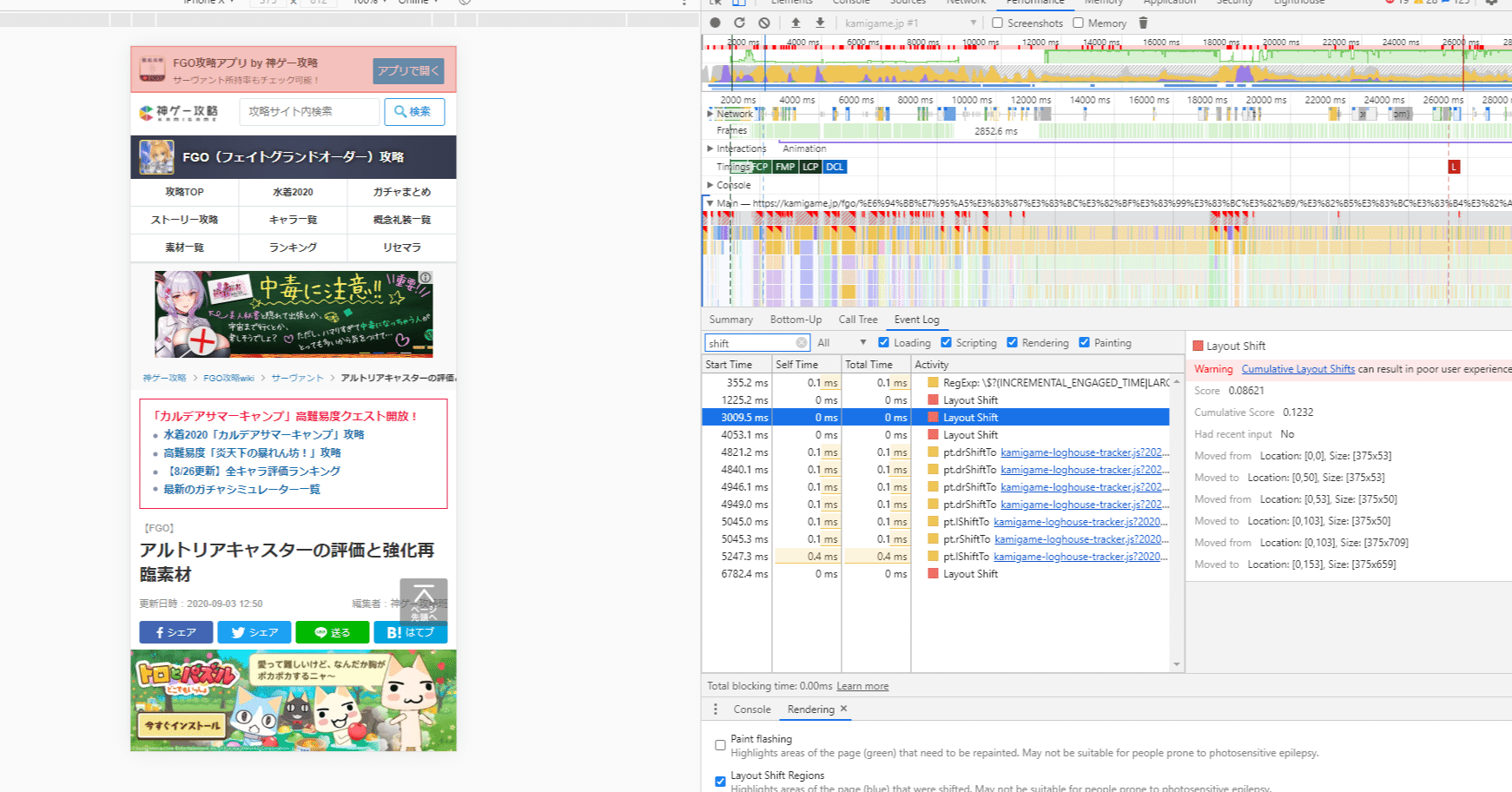Save the profile via download icon
Viewport: 1512px width, 792px height.
[820, 23]
